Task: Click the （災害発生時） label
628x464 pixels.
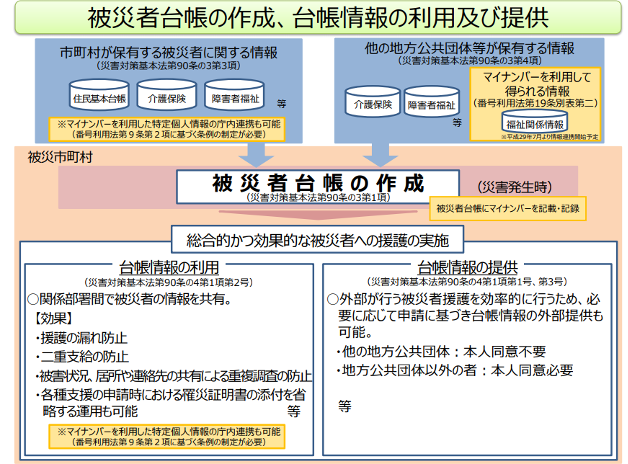Action: coord(515,187)
